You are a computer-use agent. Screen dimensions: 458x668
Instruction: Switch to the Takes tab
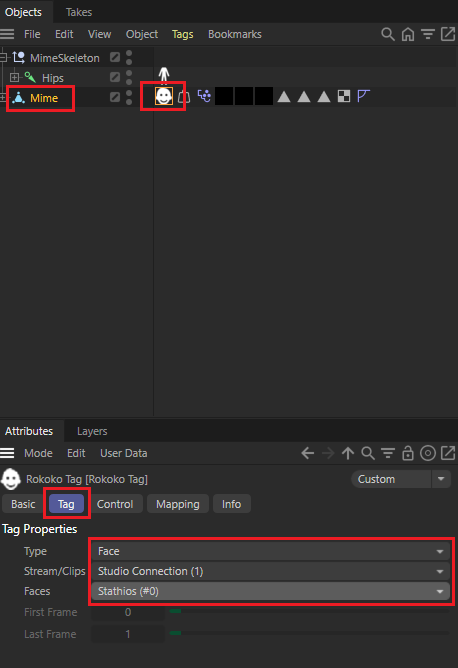79,12
